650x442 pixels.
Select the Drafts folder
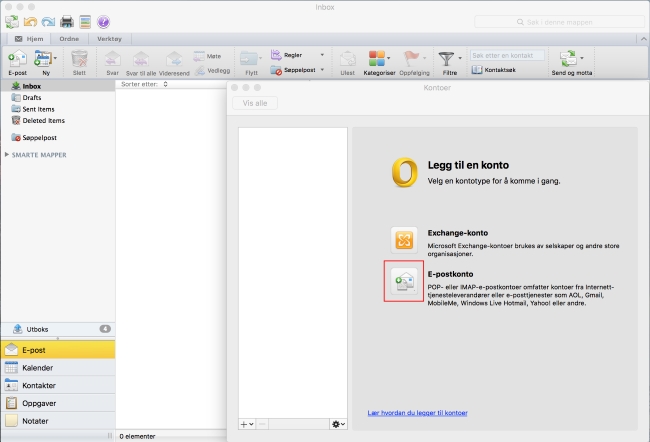(x=58, y=97)
